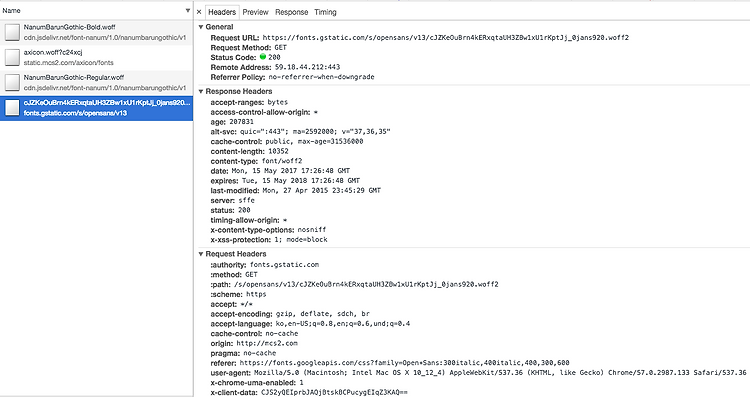Click the timing-allow-origin header
The image size is (750, 397).
pos(249,220)
